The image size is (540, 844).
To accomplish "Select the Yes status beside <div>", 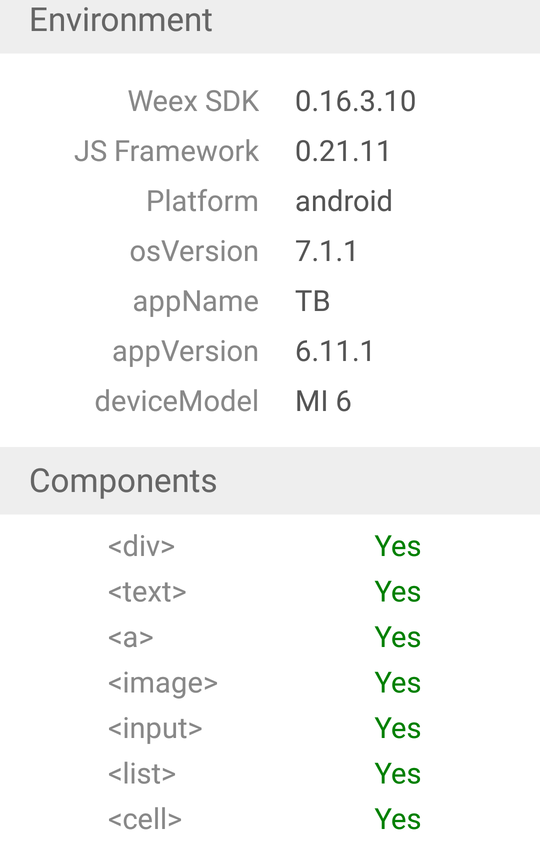I will [x=397, y=546].
